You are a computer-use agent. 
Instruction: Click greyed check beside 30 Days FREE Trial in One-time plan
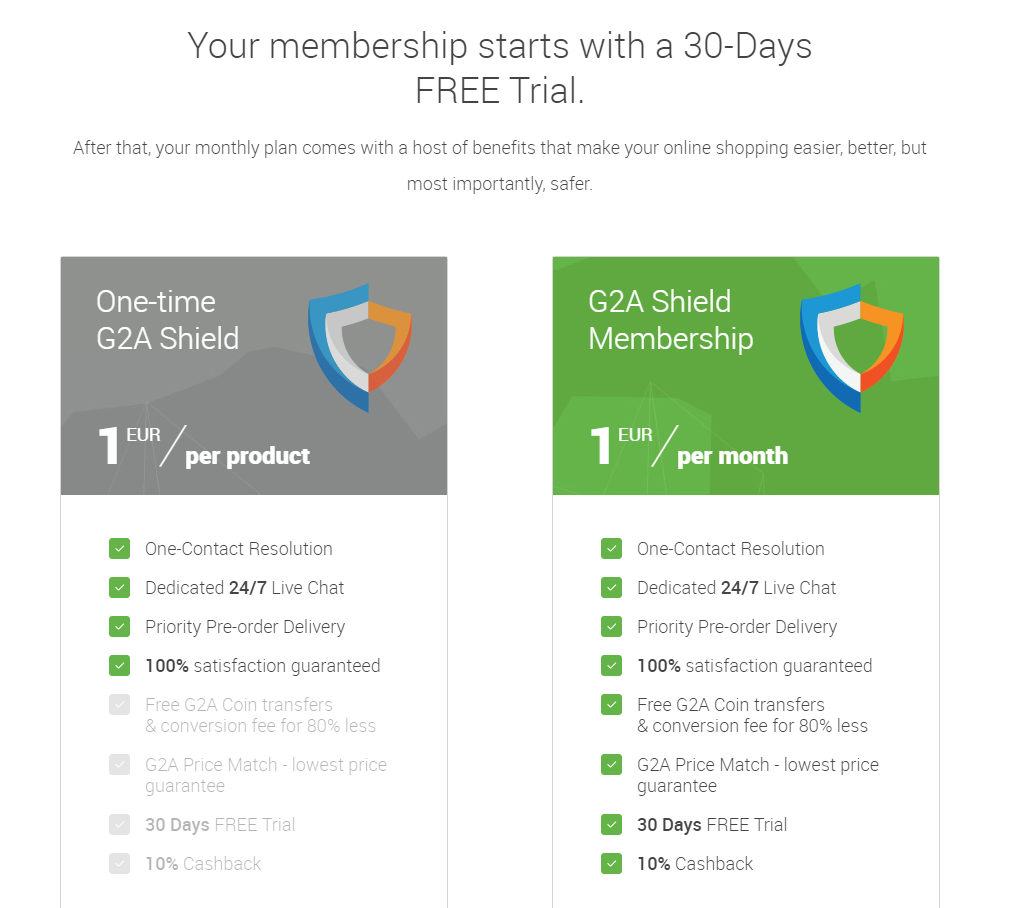click(x=119, y=824)
